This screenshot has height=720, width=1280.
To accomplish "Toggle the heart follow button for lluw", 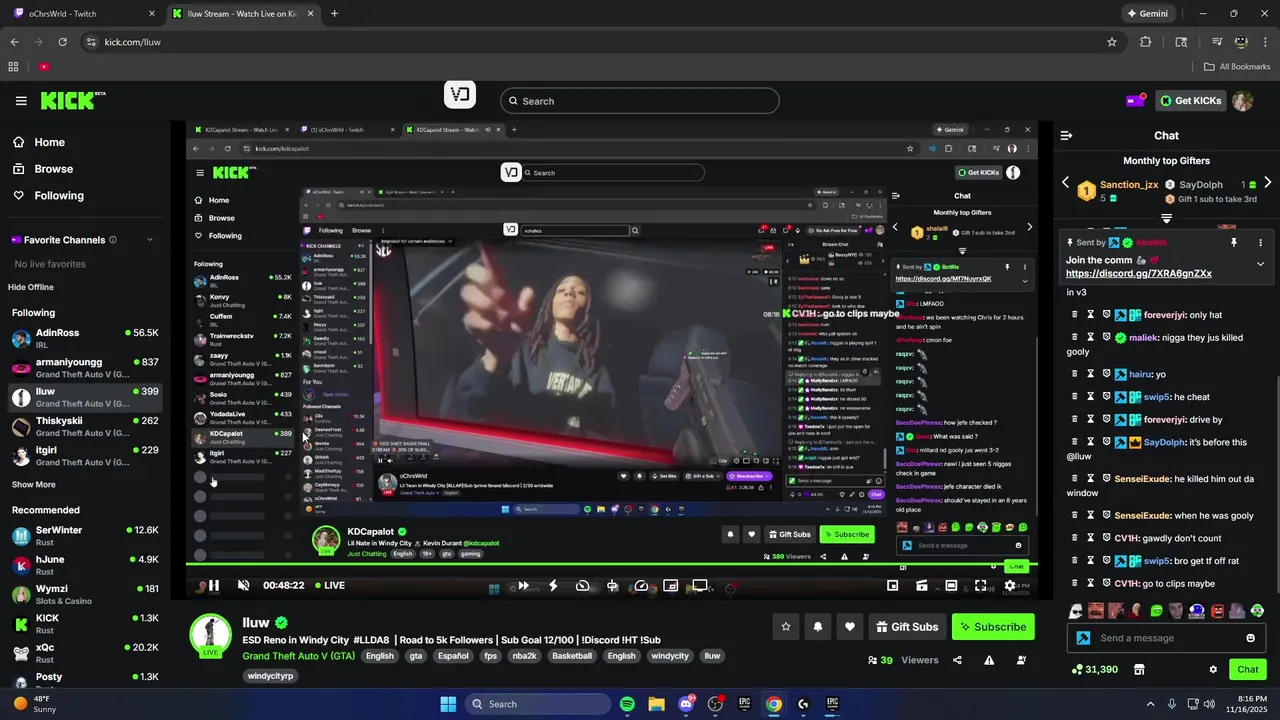I will (850, 627).
